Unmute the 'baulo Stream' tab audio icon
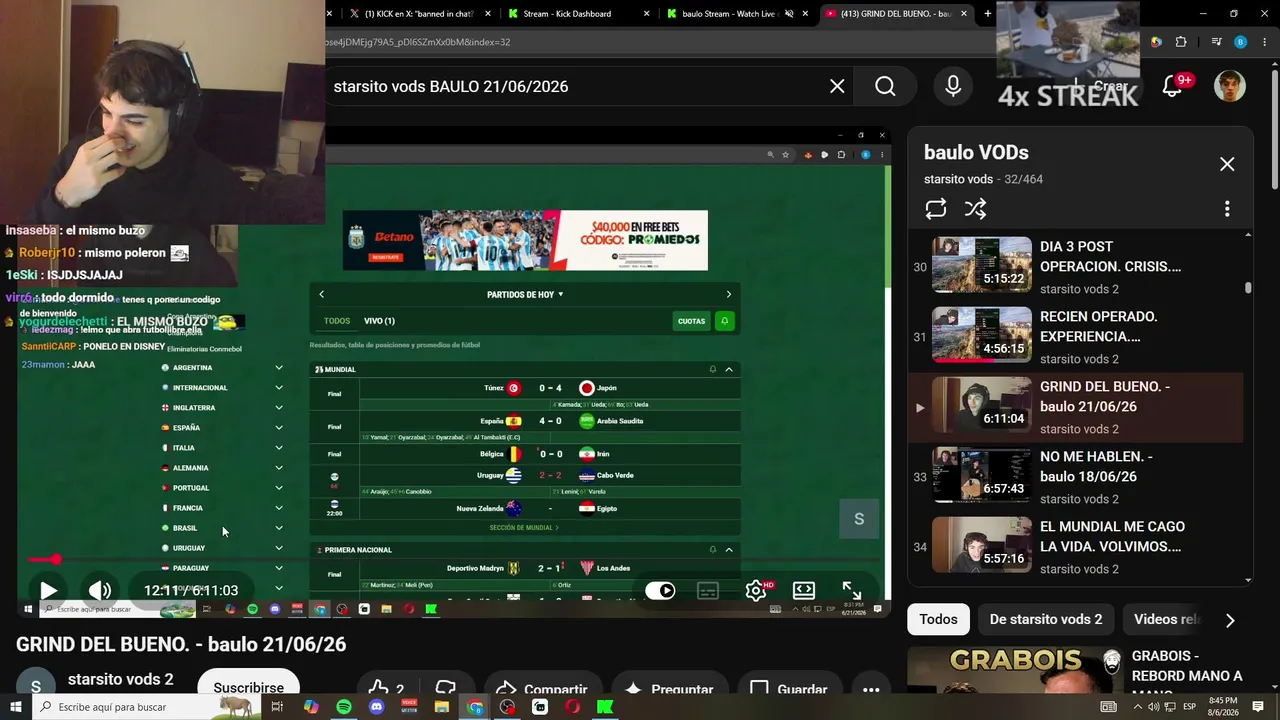Screen dimensions: 1280x720 tap(789, 14)
